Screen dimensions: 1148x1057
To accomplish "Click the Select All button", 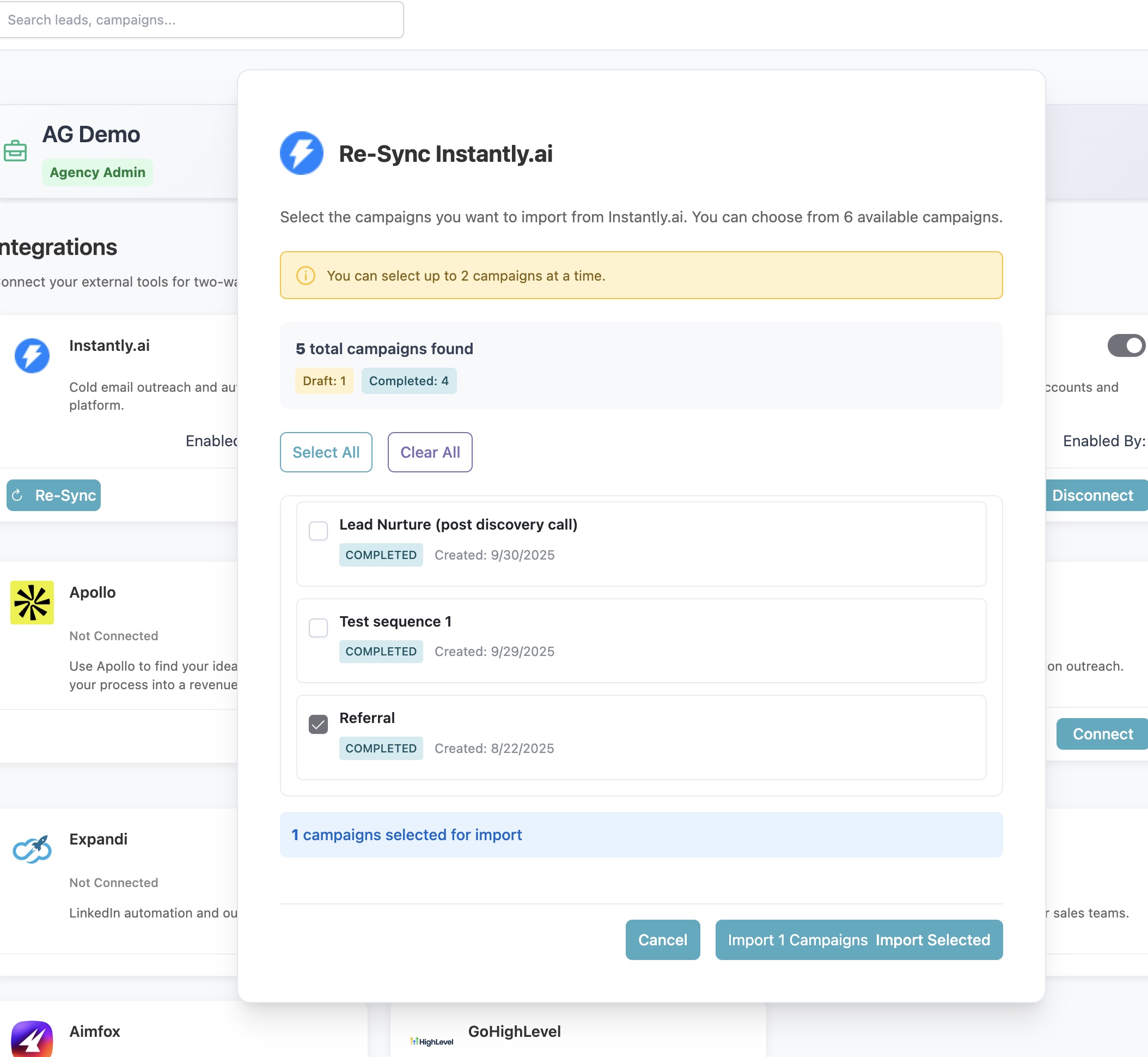I will [x=326, y=452].
